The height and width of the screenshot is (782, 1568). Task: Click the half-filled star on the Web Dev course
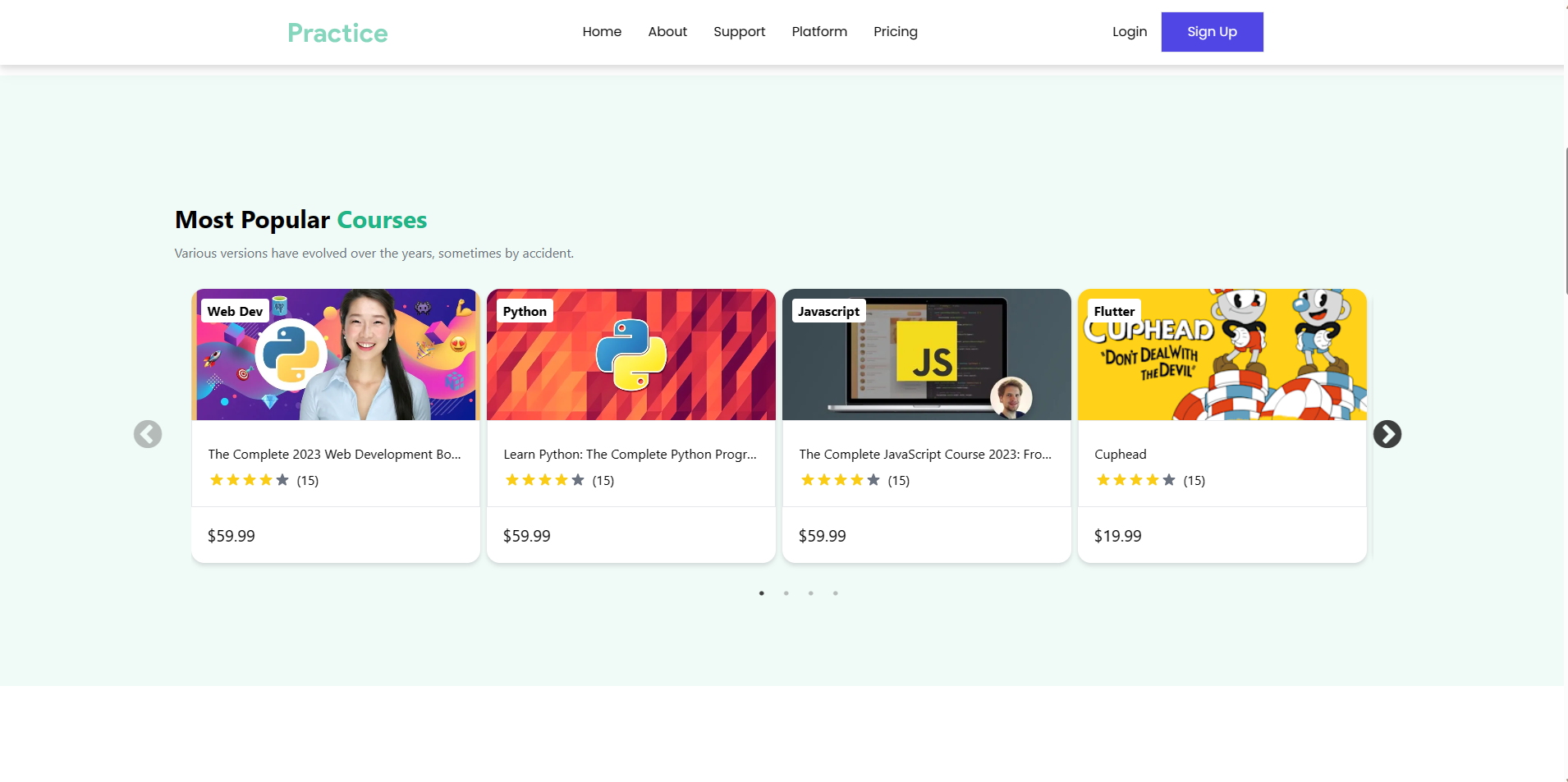(x=282, y=480)
